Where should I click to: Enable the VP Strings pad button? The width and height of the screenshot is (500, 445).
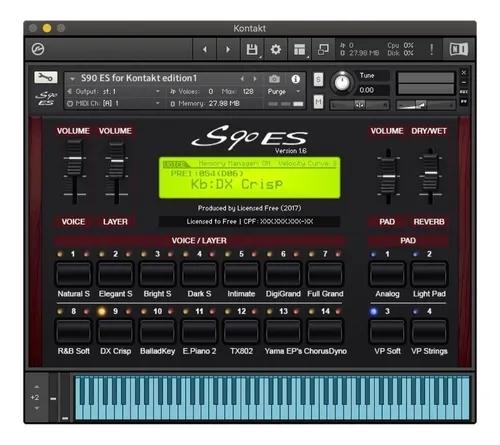pos(429,331)
